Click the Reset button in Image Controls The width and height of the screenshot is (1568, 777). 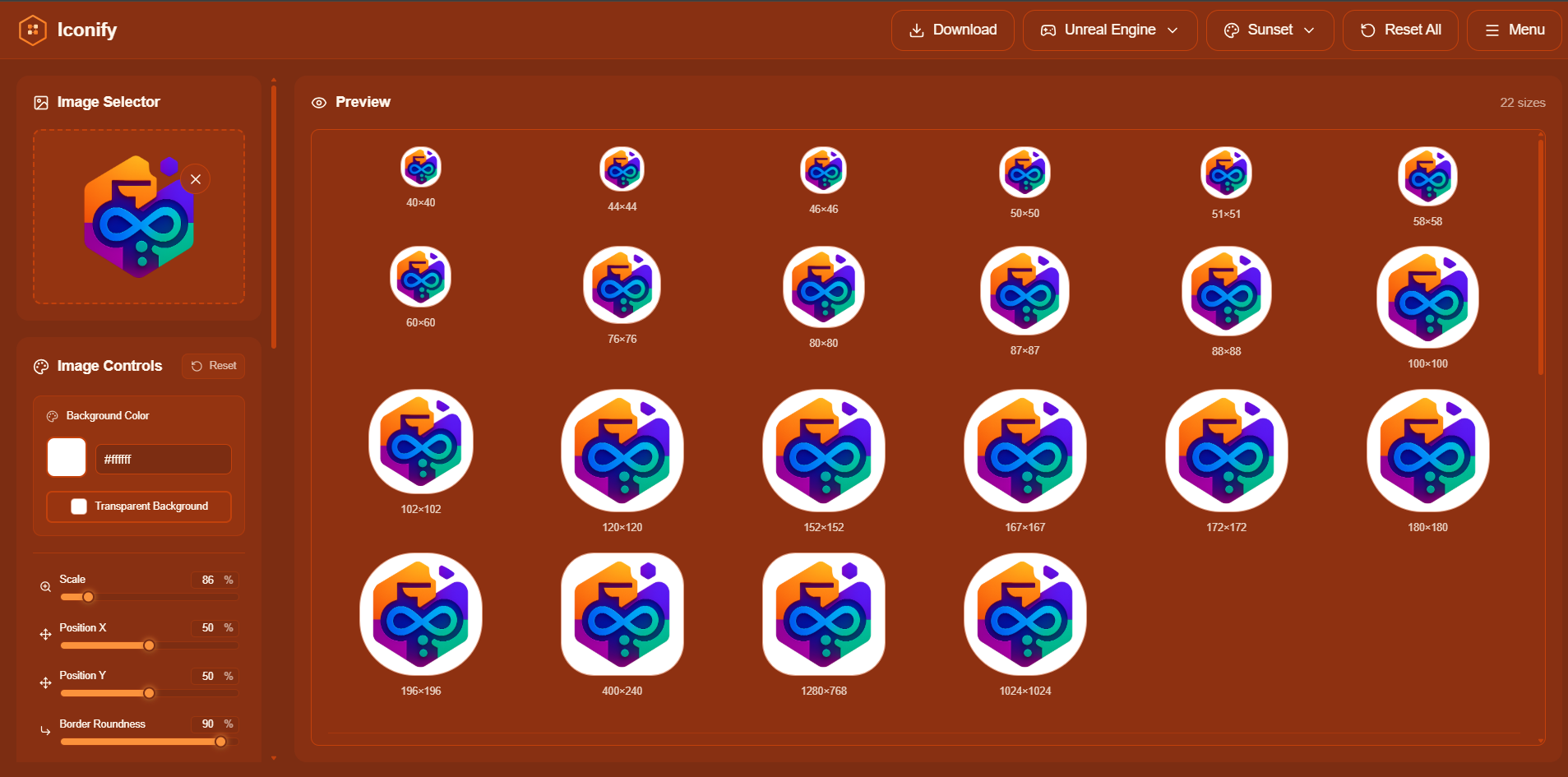pyautogui.click(x=213, y=365)
